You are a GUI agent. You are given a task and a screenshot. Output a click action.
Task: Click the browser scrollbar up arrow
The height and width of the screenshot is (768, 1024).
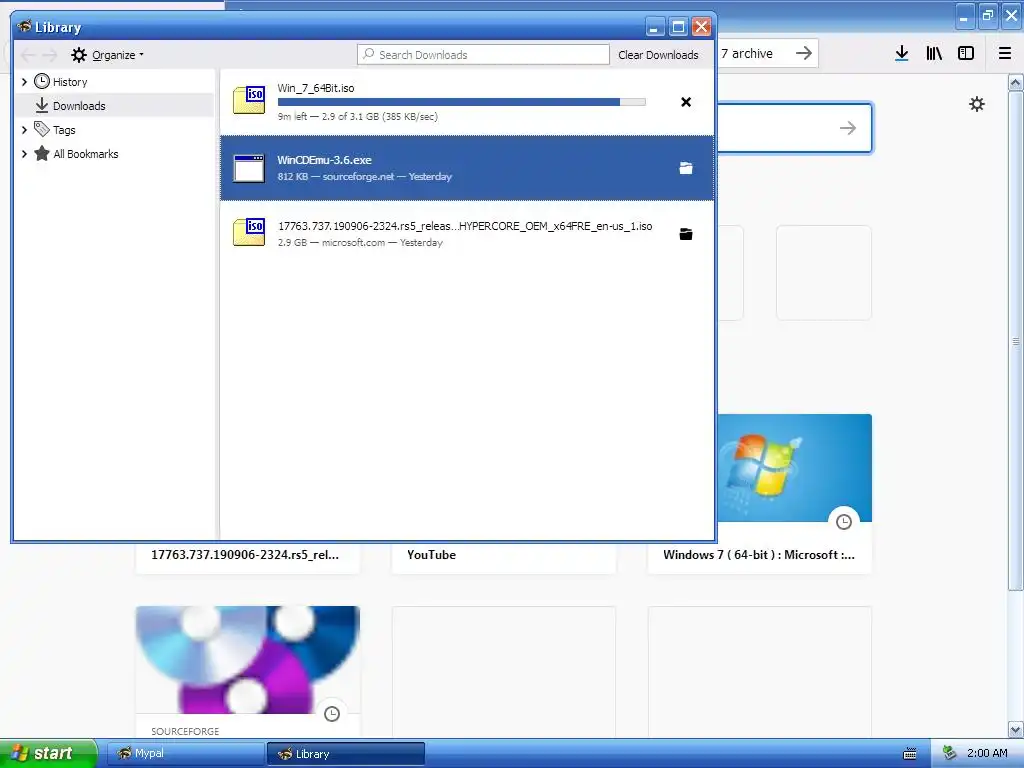pyautogui.click(x=1015, y=82)
